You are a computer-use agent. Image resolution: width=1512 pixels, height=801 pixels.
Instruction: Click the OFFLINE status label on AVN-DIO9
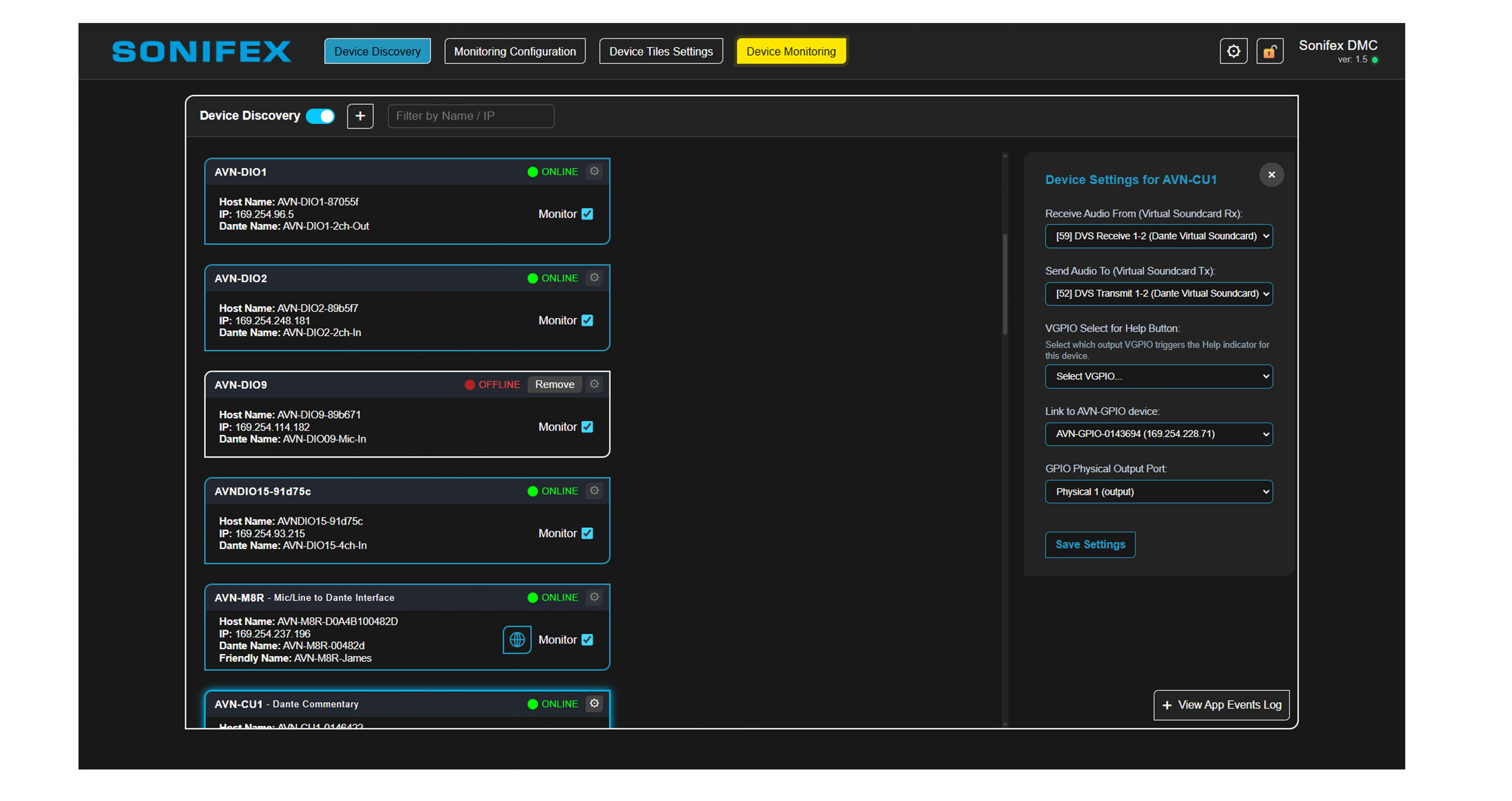[x=499, y=384]
